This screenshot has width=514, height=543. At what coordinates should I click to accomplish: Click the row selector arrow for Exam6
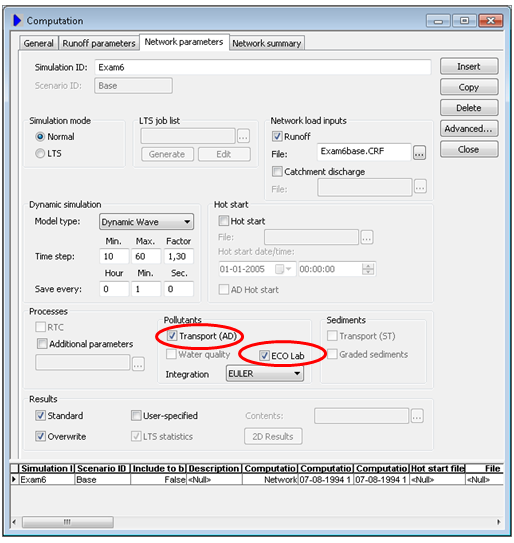[14, 480]
